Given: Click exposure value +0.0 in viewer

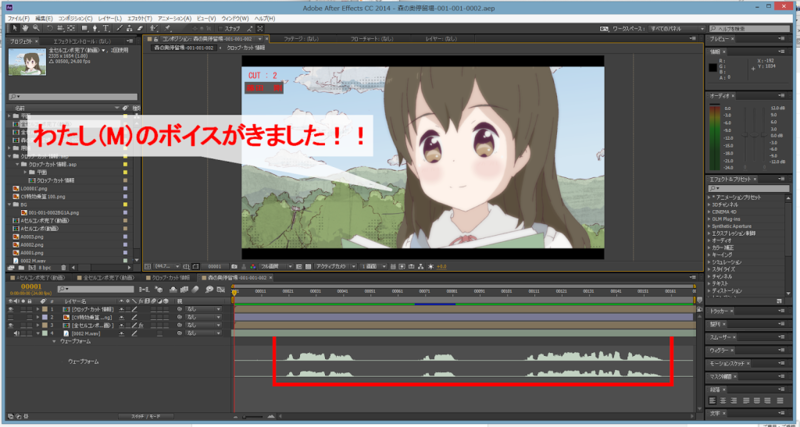Looking at the screenshot, I should (x=441, y=266).
